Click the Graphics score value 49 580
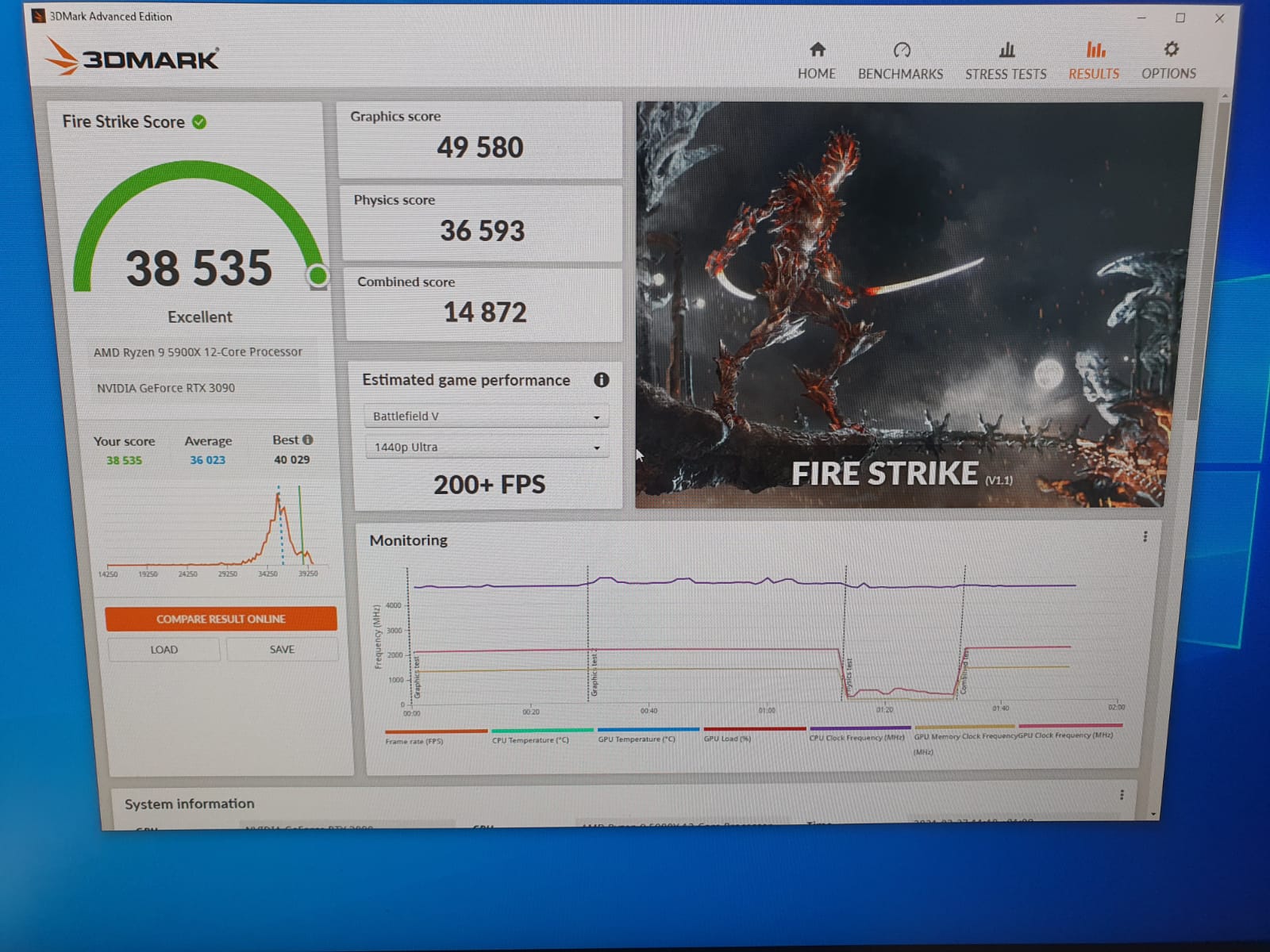The image size is (1270, 952). [479, 148]
